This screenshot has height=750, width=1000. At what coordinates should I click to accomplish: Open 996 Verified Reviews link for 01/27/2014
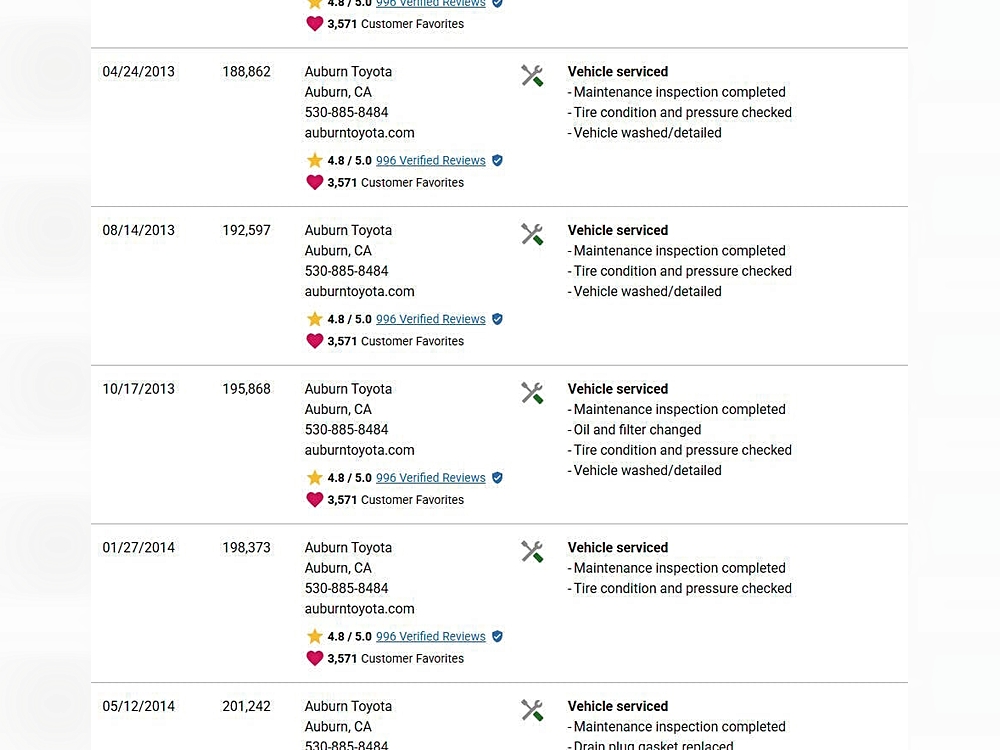[x=430, y=636]
